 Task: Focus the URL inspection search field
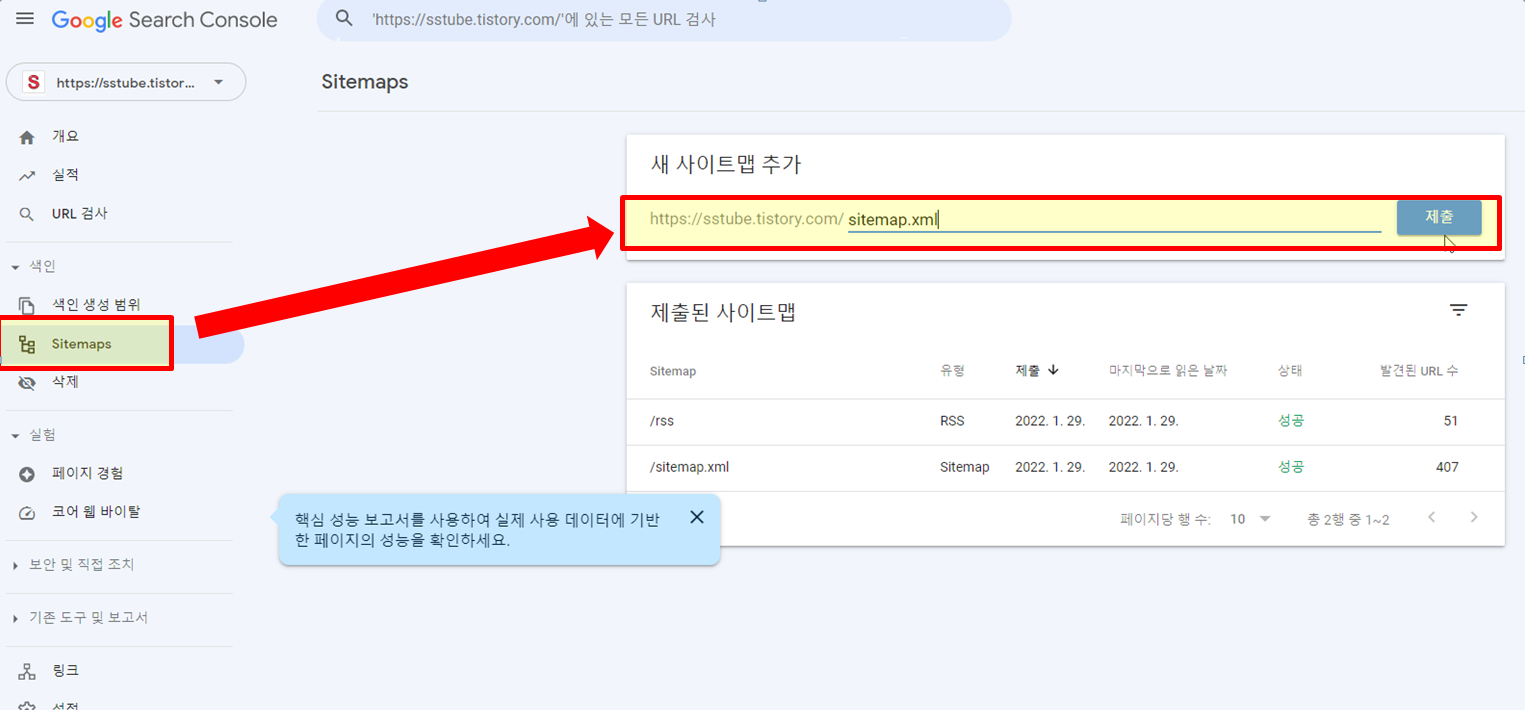pyautogui.click(x=664, y=19)
